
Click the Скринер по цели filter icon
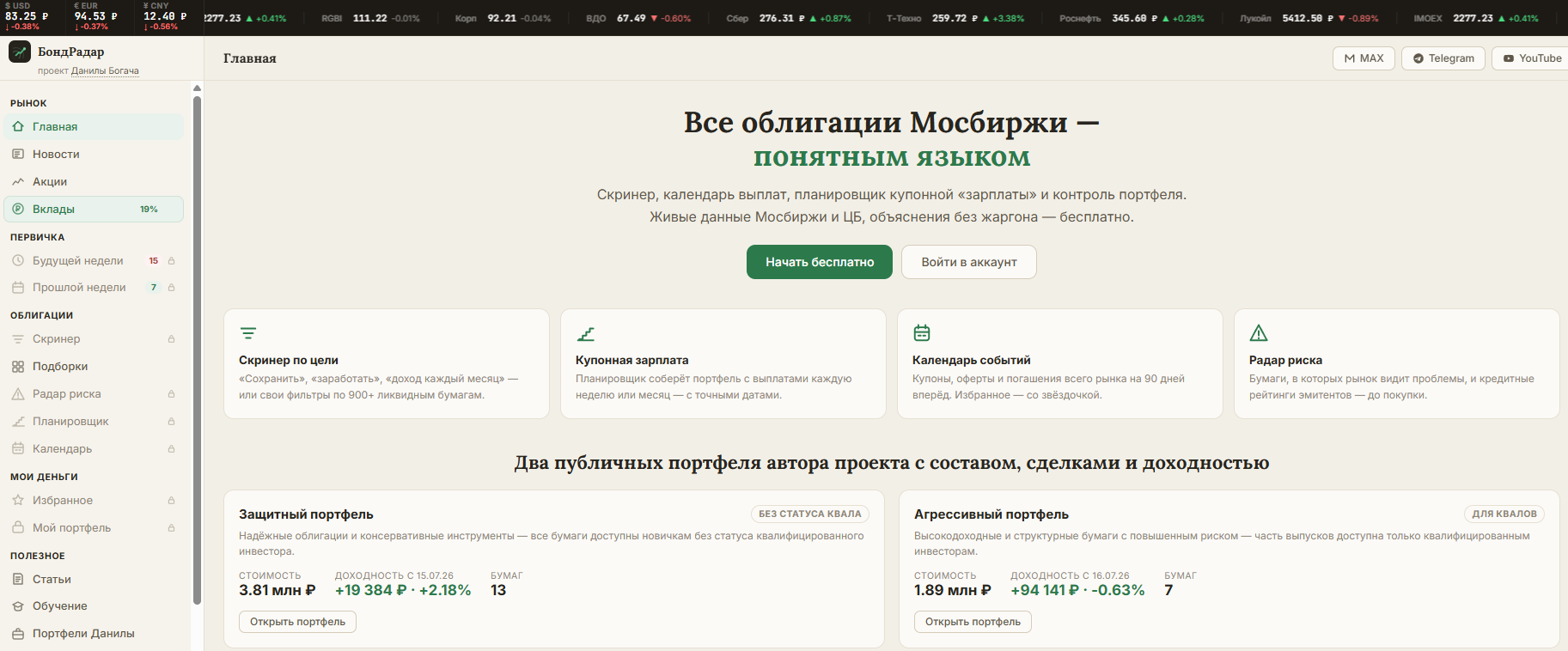click(x=248, y=333)
